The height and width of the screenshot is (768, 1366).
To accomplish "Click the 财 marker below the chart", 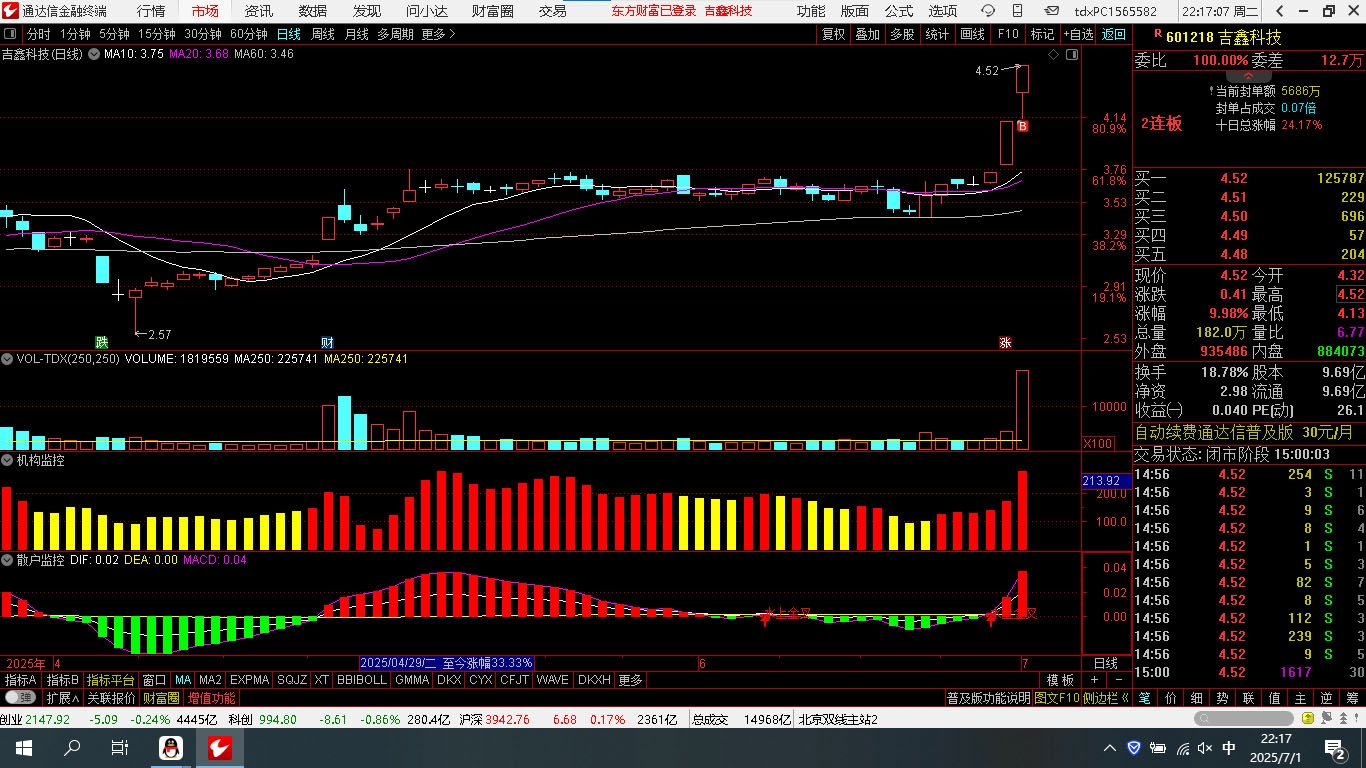I will (x=327, y=342).
